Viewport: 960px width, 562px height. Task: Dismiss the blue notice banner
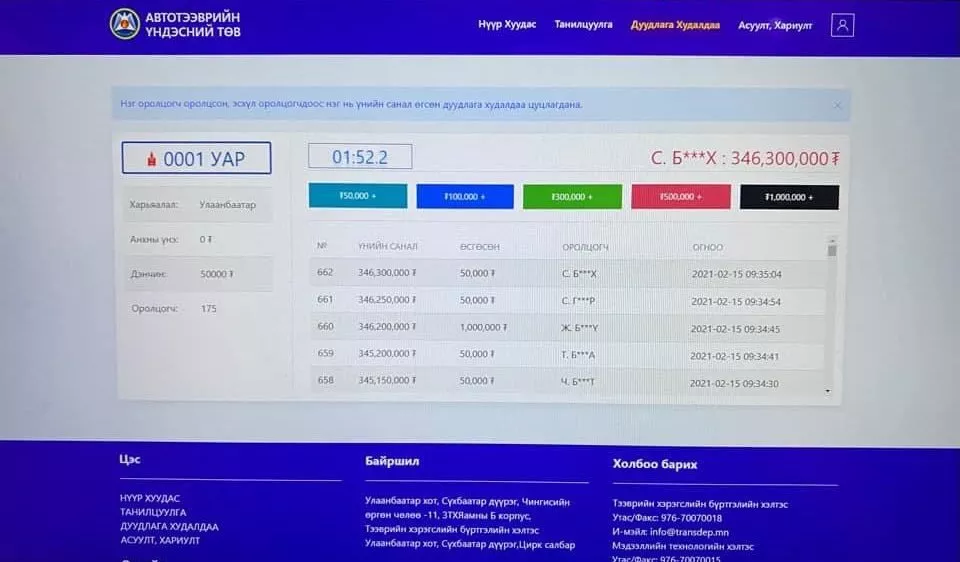click(x=837, y=105)
